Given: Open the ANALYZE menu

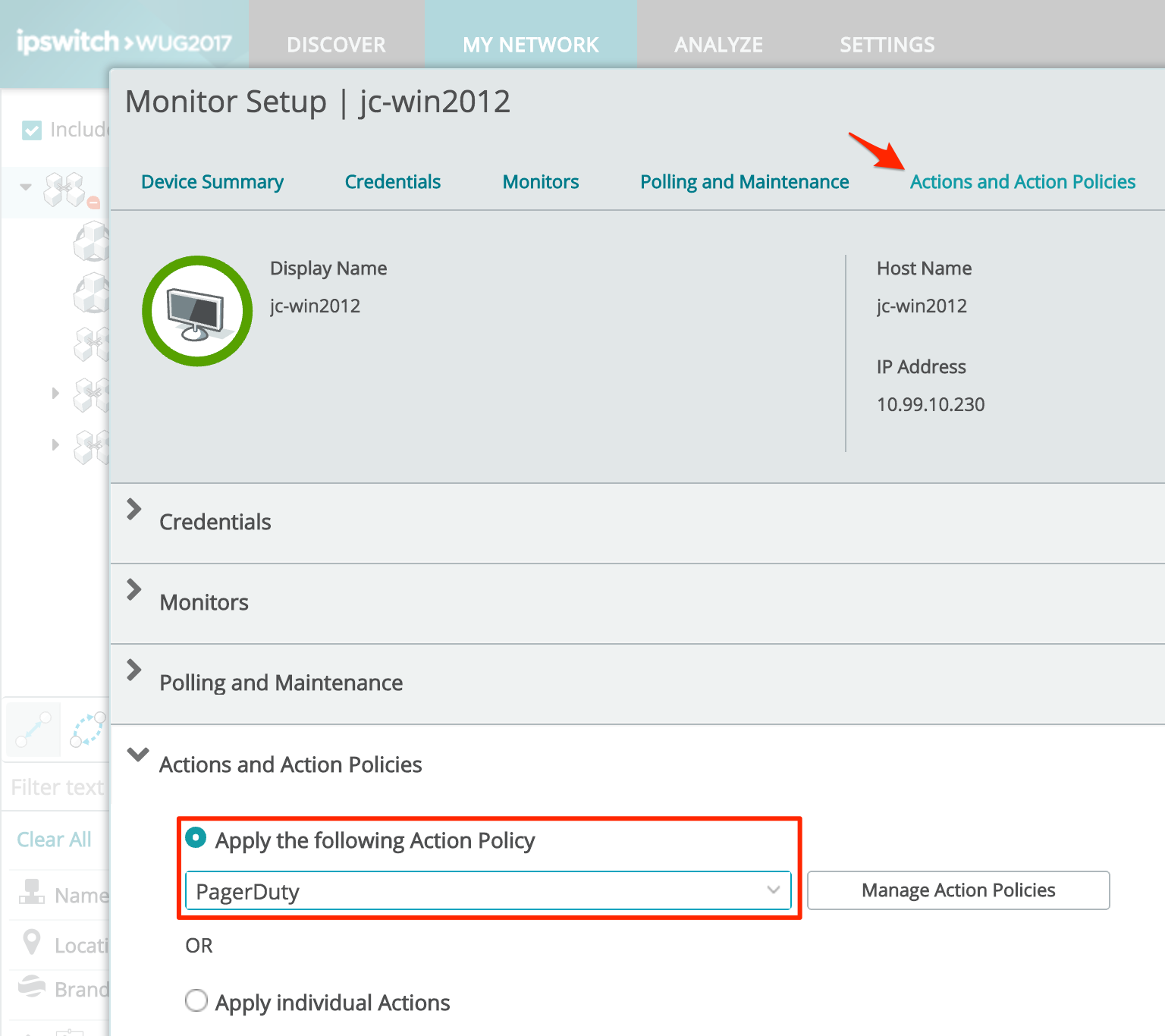Looking at the screenshot, I should click(x=718, y=45).
